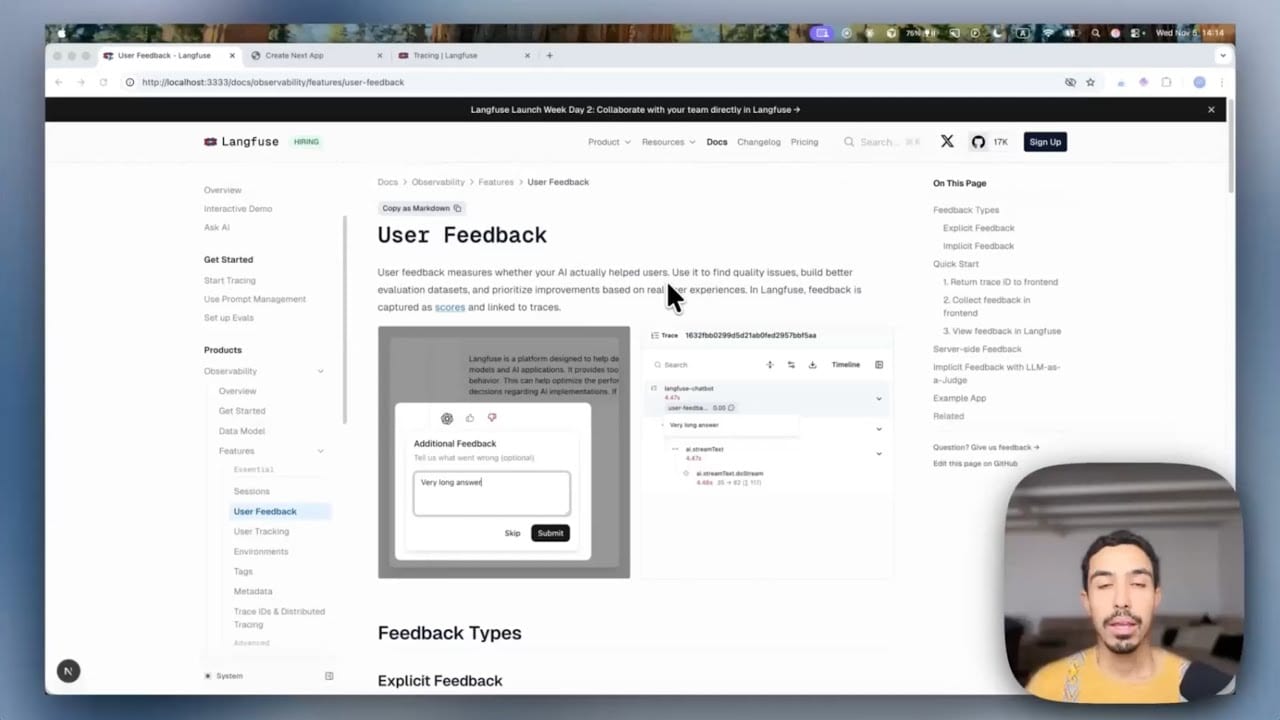Open site info icon in address bar

(130, 82)
